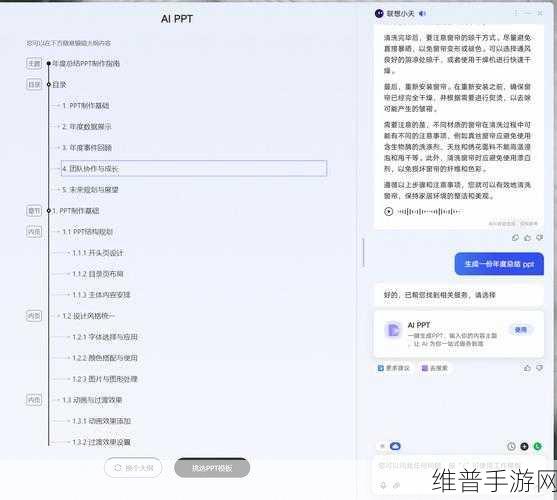Viewport: 557px width, 500px height.
Task: Select title 年度总结PPT制作指南
Action: click(86, 64)
